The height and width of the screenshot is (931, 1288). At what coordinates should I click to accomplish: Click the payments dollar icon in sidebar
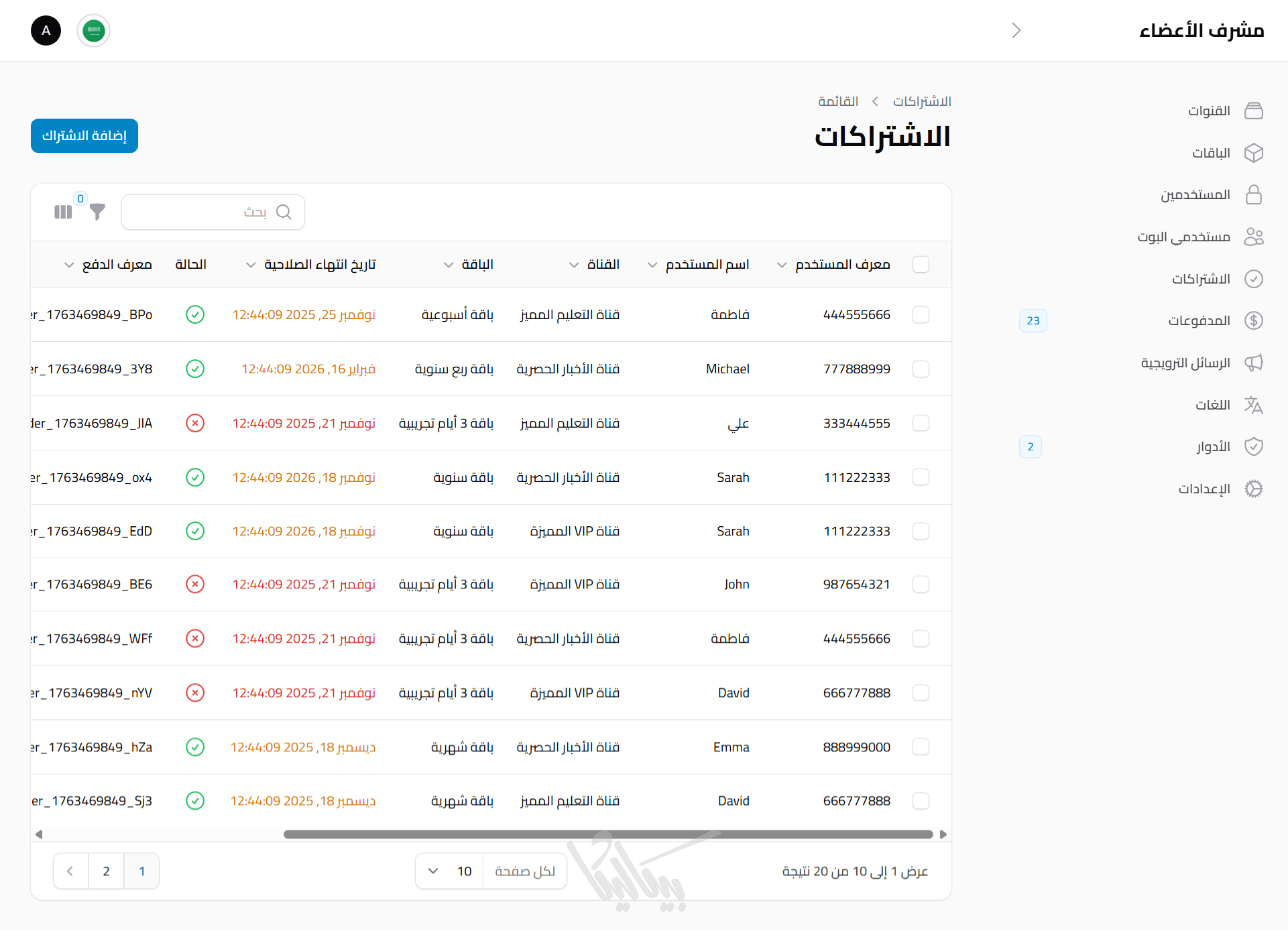coord(1253,320)
